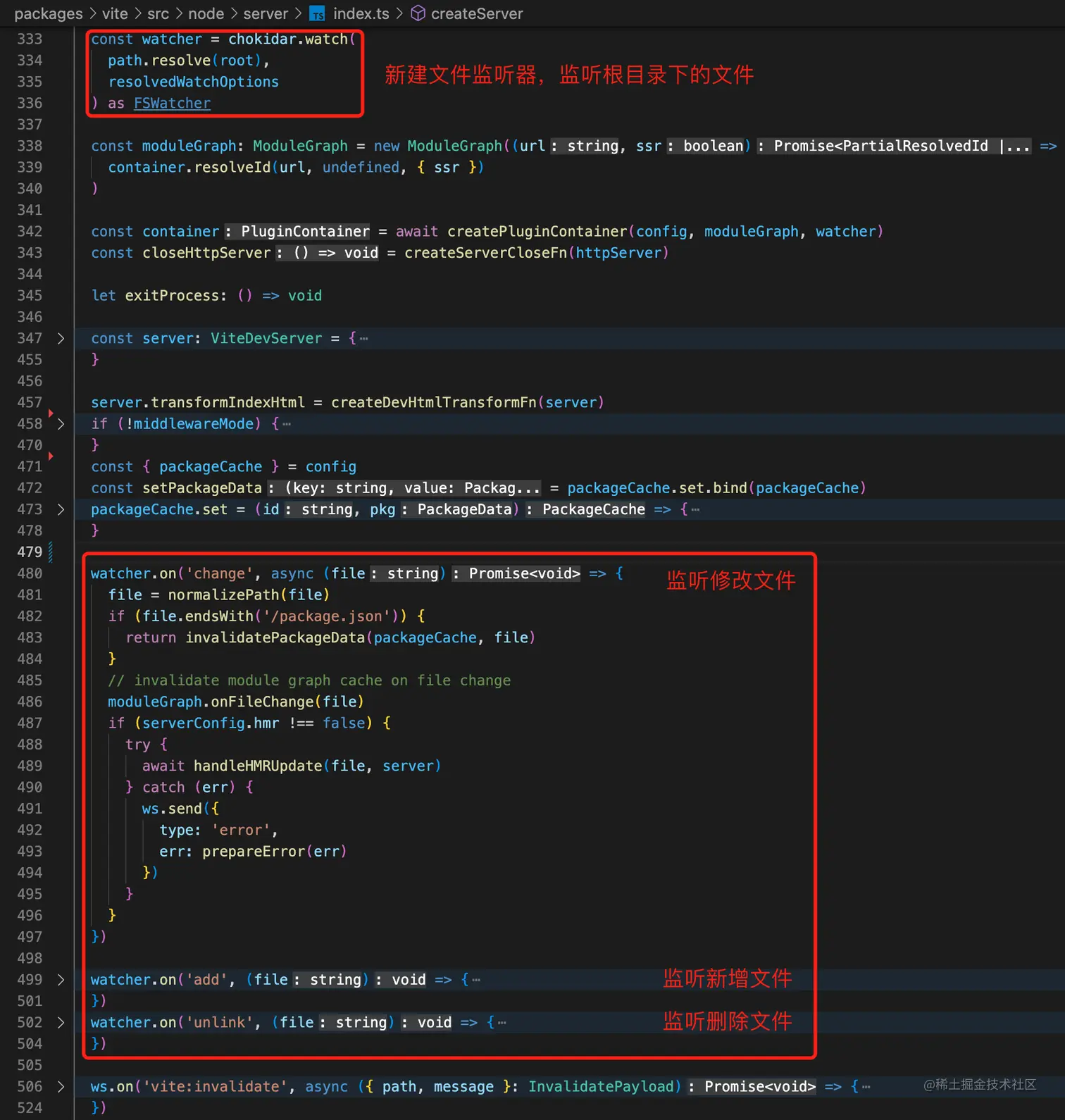Click the index.ts breadcrumb item
Viewport: 1065px width, 1120px height.
click(361, 13)
